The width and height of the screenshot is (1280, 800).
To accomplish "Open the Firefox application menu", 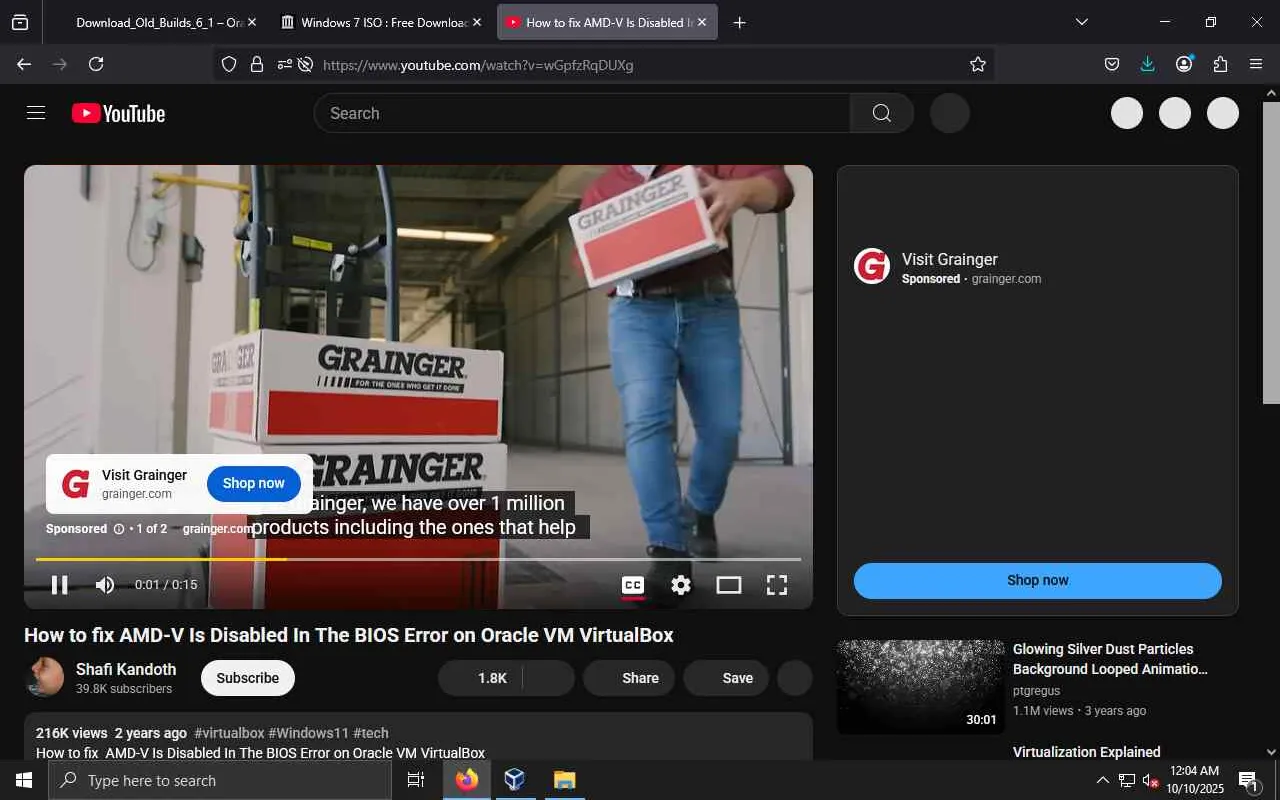I will [1256, 64].
